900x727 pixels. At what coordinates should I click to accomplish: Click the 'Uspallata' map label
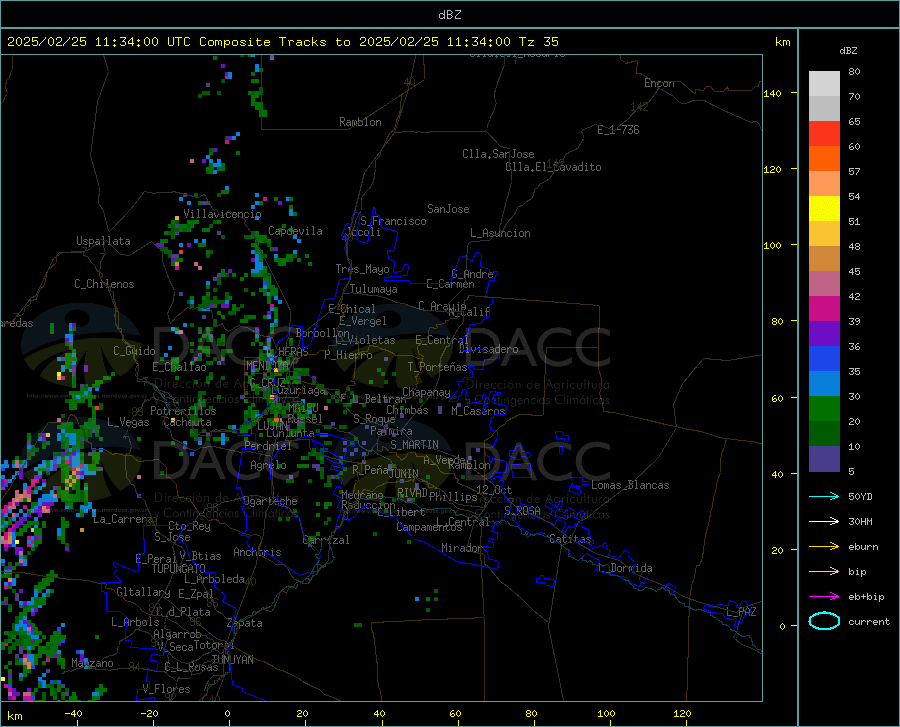point(103,241)
